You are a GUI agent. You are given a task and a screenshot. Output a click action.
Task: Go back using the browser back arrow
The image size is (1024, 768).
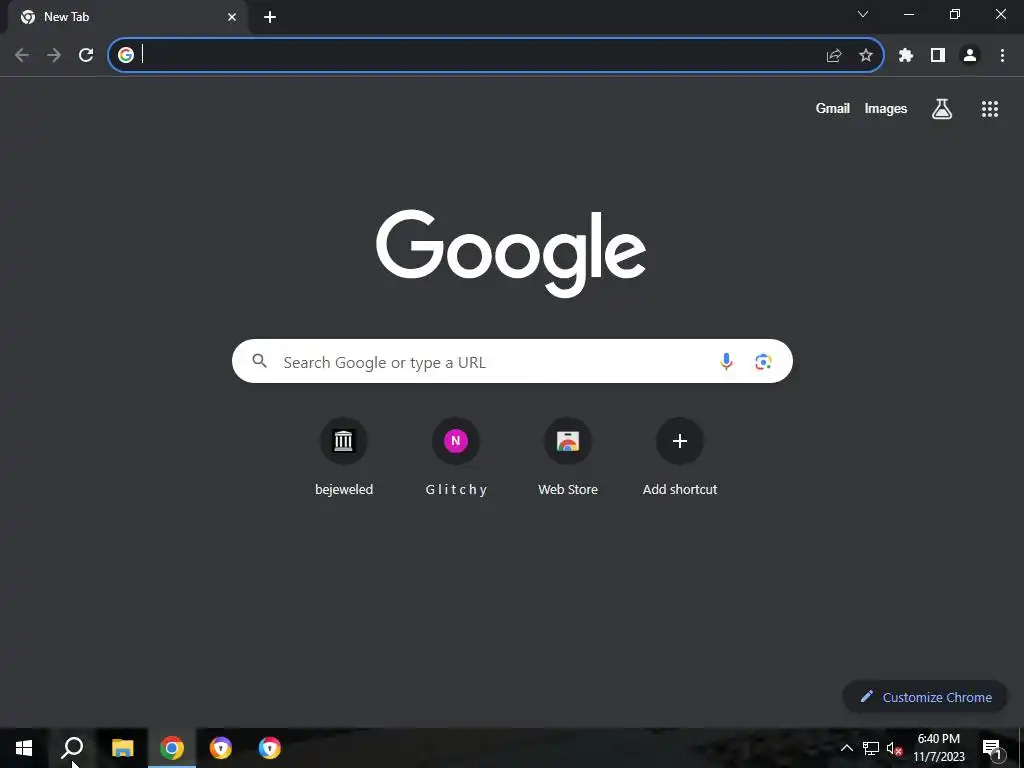tap(22, 56)
